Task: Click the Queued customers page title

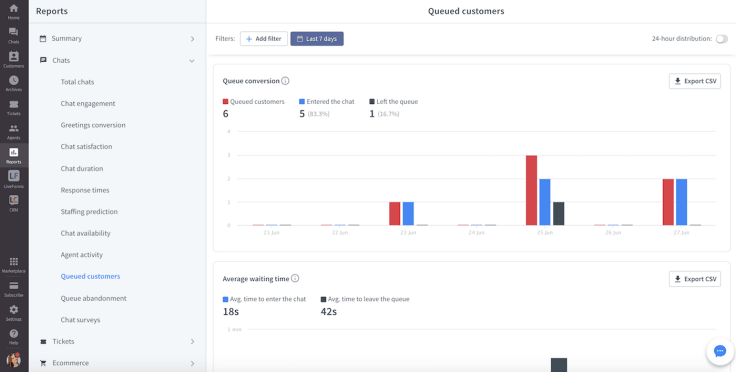Action: (466, 11)
